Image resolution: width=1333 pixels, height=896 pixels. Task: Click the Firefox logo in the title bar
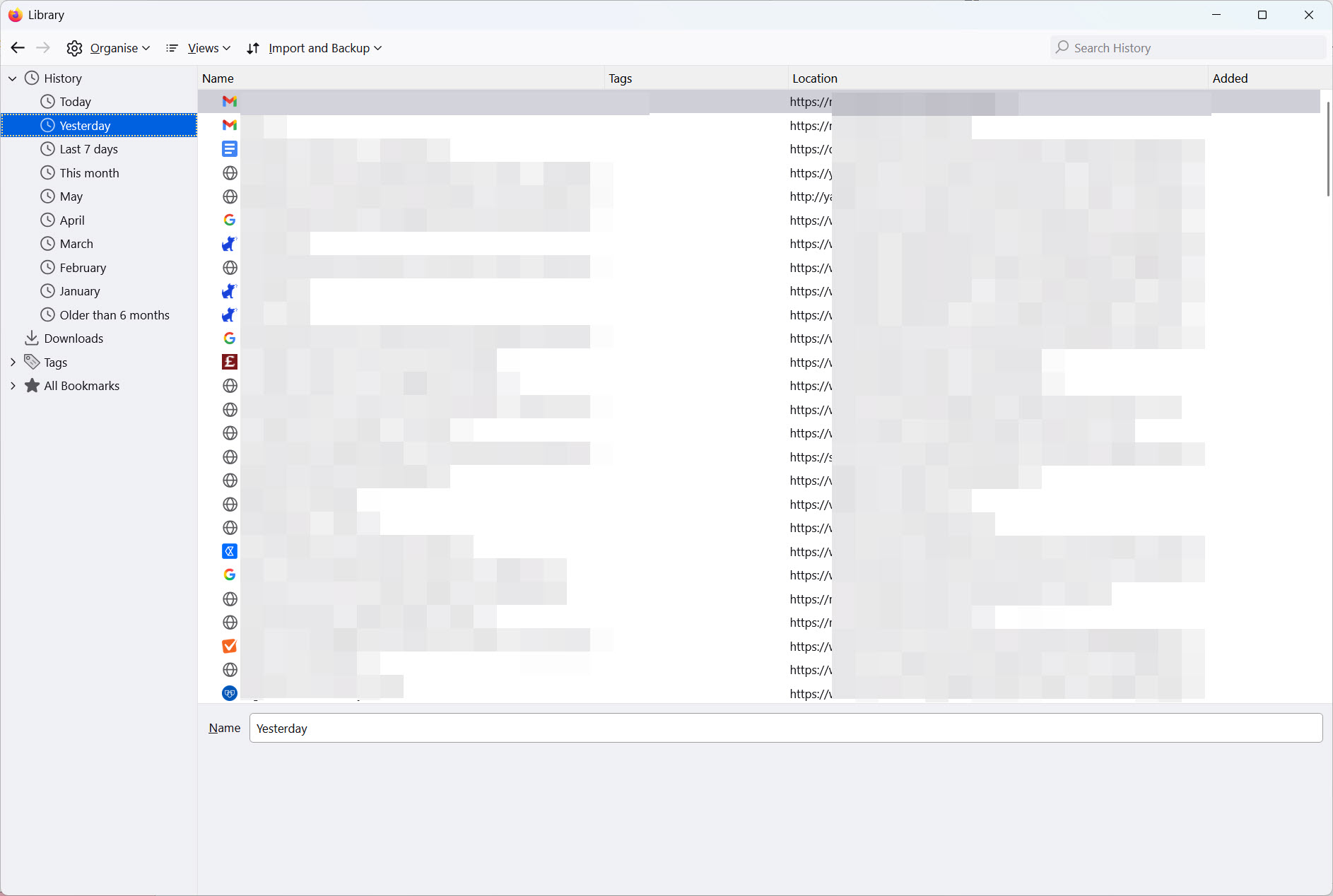pos(15,15)
